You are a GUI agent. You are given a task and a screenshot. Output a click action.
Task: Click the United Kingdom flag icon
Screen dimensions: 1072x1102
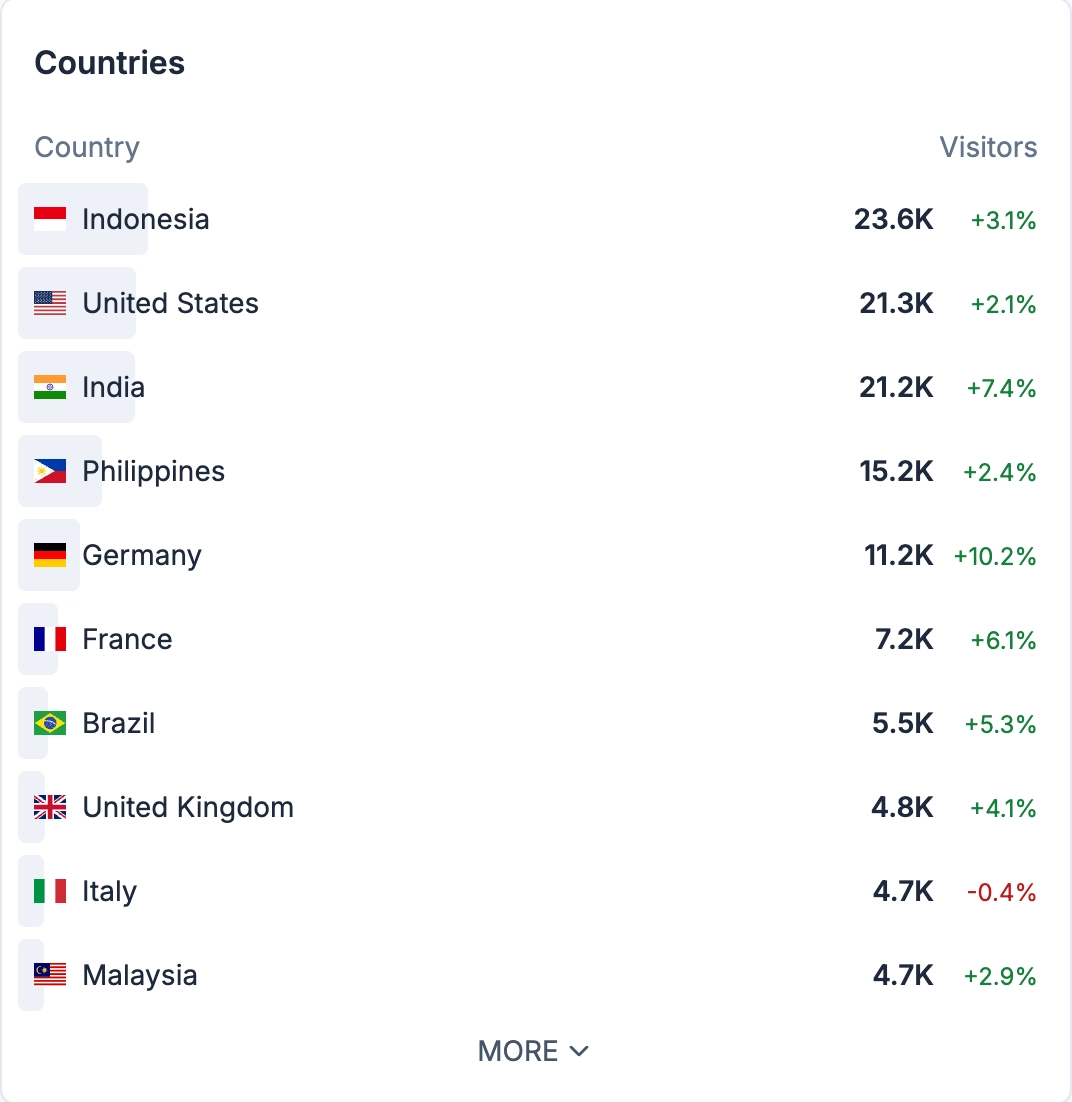pyautogui.click(x=47, y=807)
